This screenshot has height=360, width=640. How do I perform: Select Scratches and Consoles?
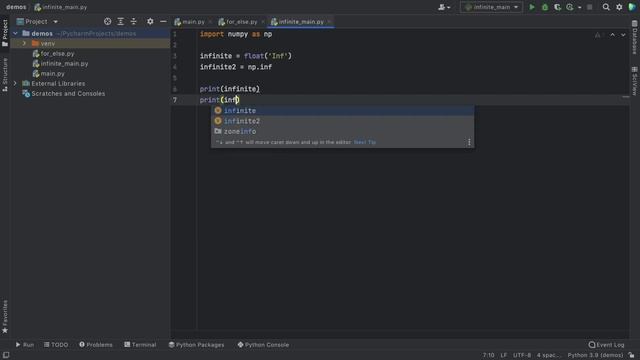68,93
